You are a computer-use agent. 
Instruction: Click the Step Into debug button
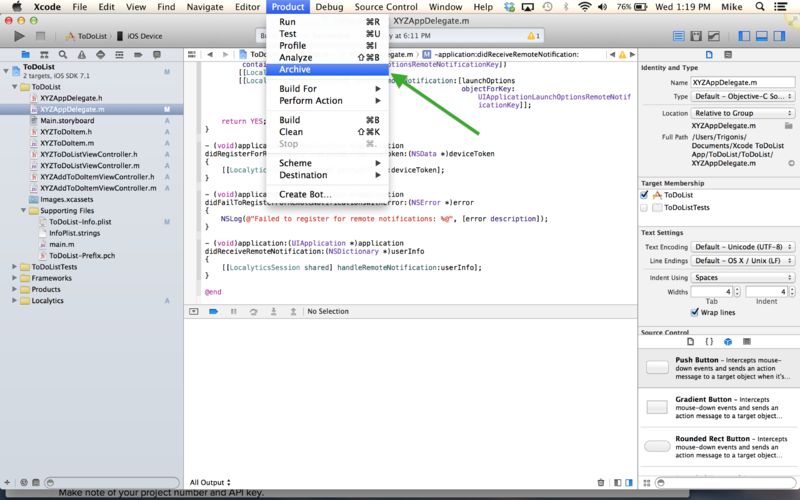tap(273, 311)
